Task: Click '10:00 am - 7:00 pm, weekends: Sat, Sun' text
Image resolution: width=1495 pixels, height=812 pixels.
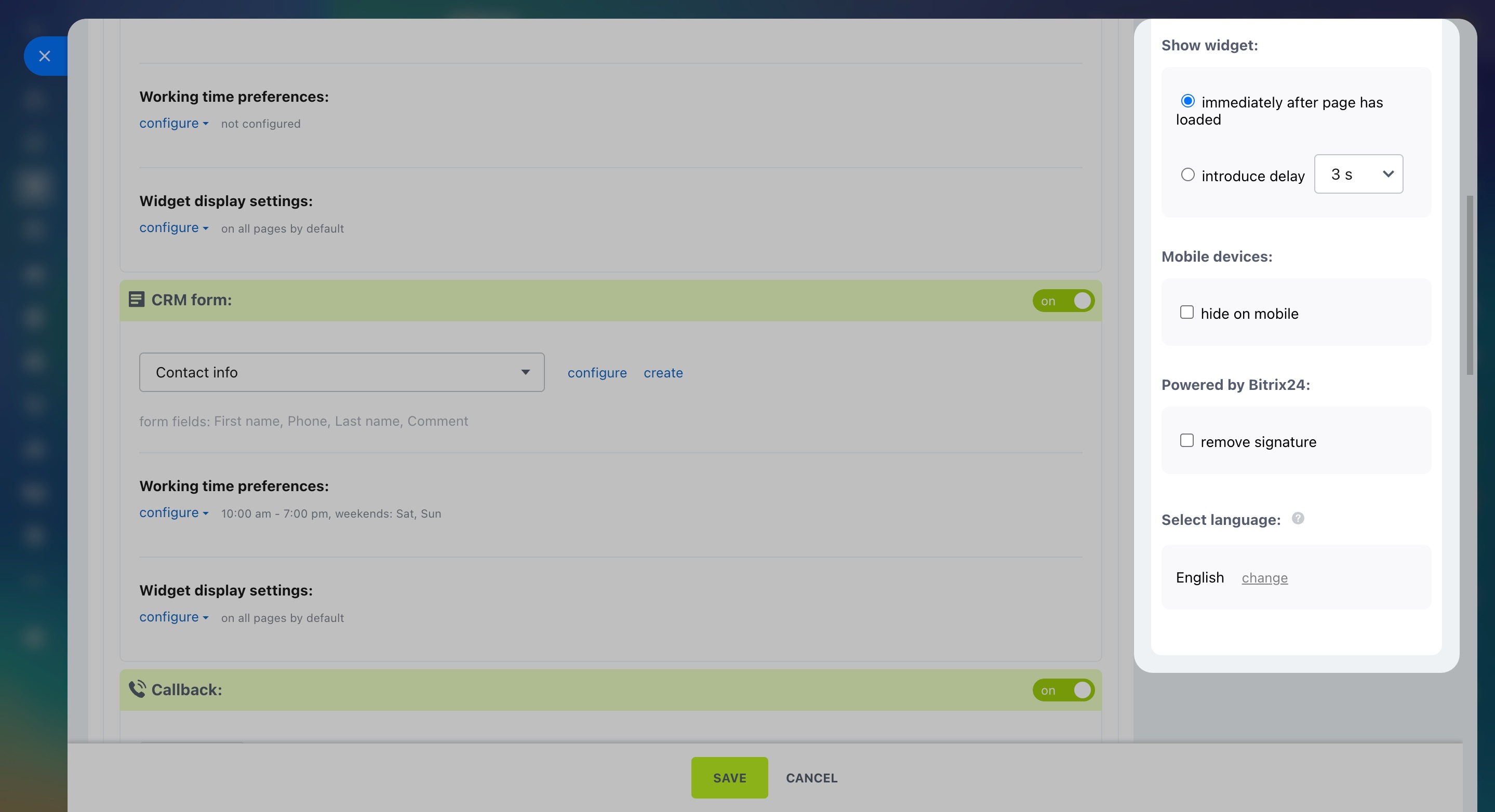Action: [331, 514]
